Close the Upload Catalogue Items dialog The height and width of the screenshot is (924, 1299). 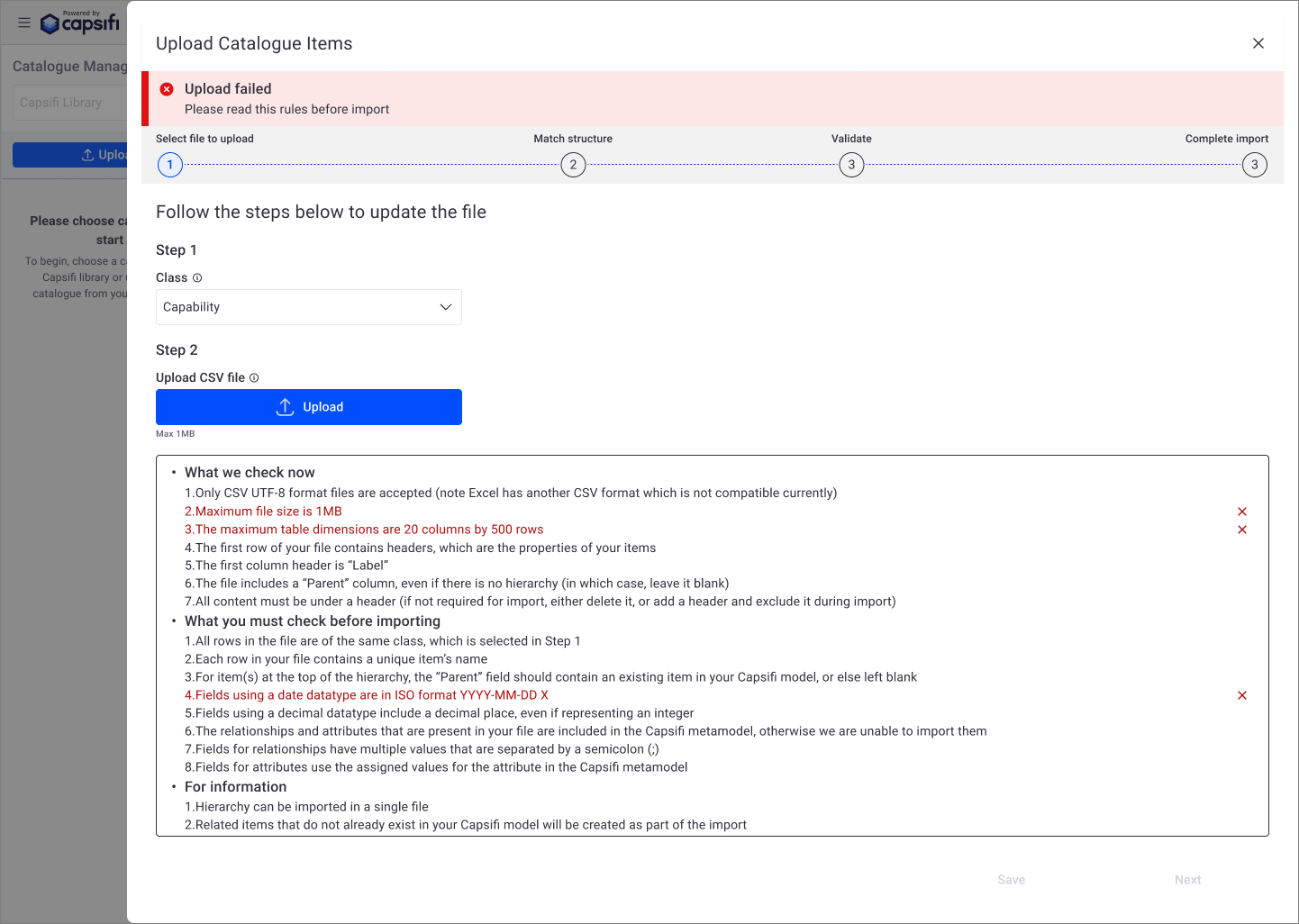tap(1258, 43)
